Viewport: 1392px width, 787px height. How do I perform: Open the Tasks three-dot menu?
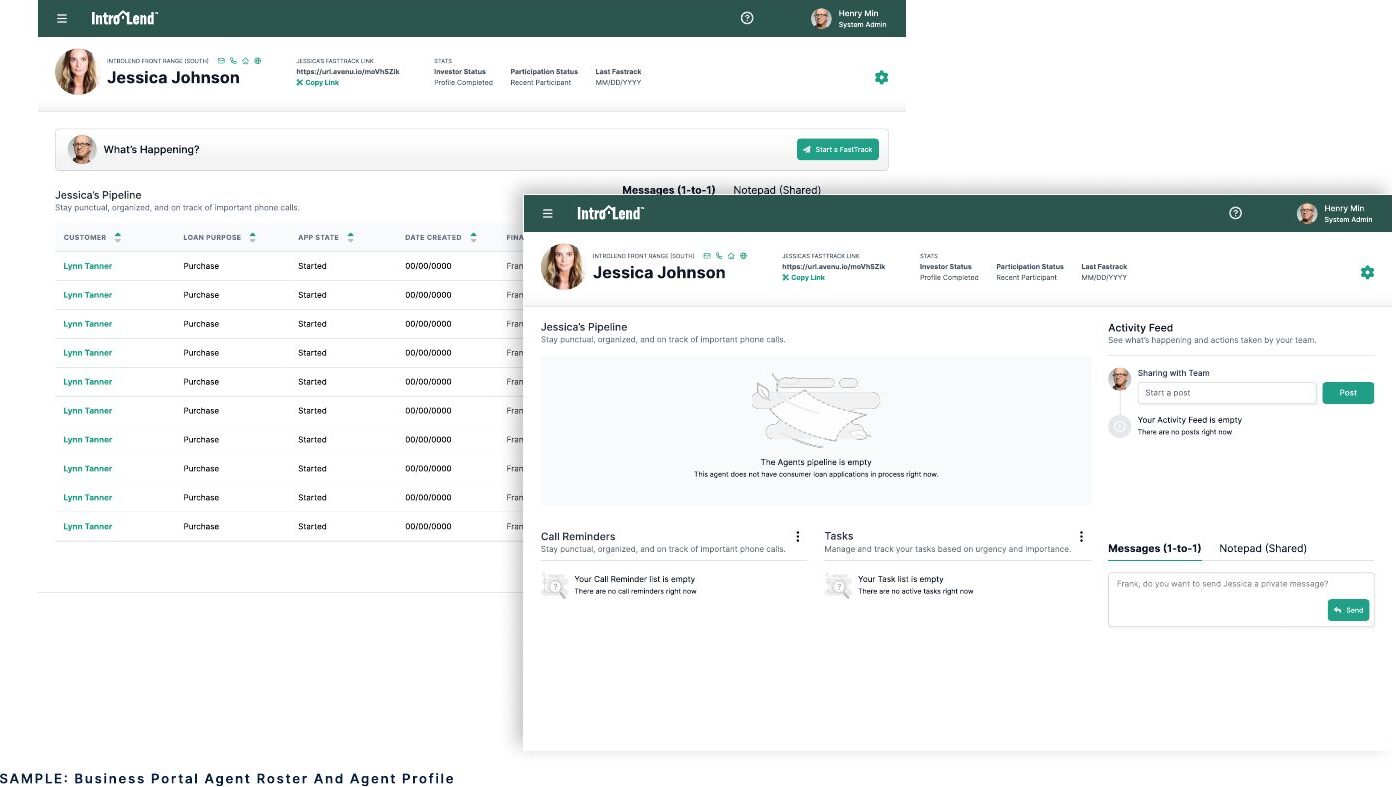(1081, 537)
